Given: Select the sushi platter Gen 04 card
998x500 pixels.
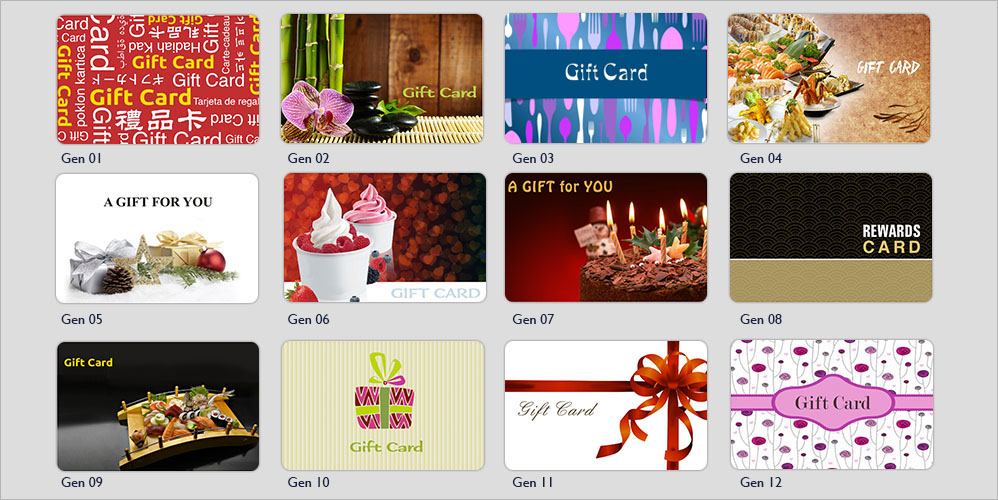Looking at the screenshot, I should [x=829, y=78].
